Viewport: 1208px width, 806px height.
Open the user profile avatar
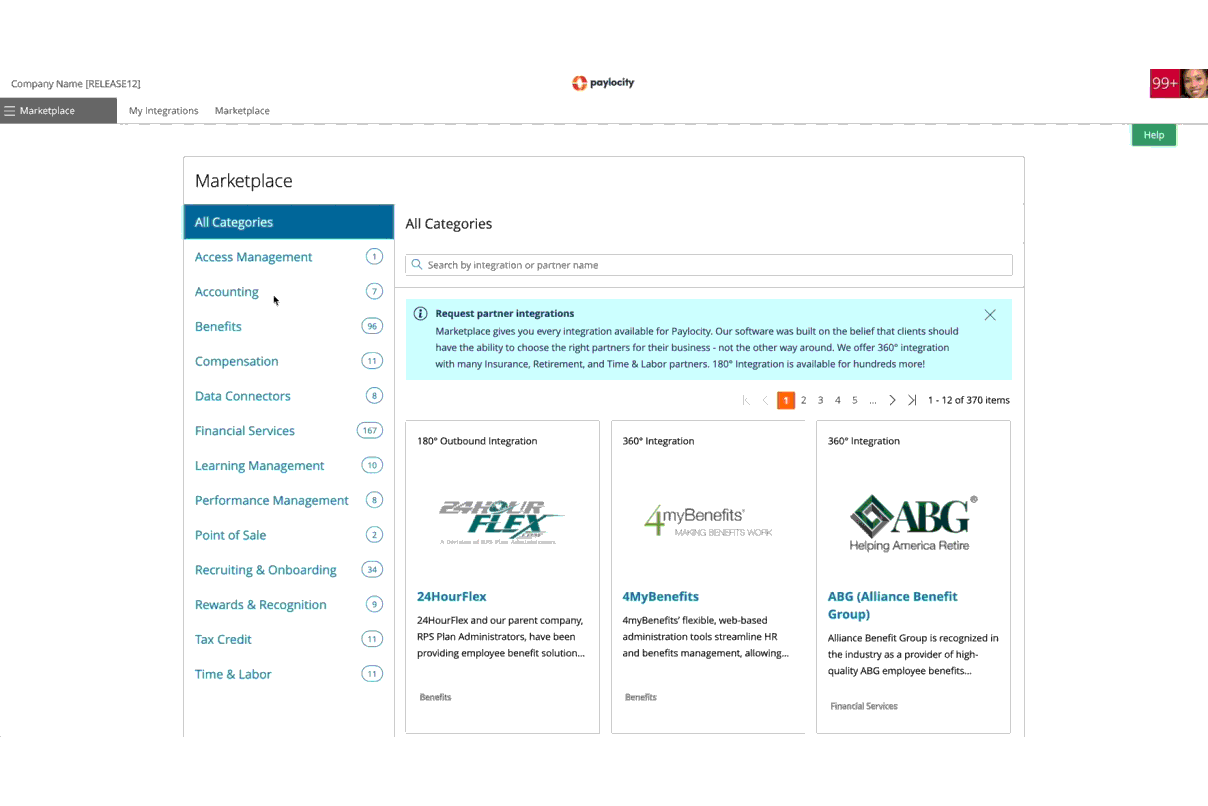click(1194, 84)
